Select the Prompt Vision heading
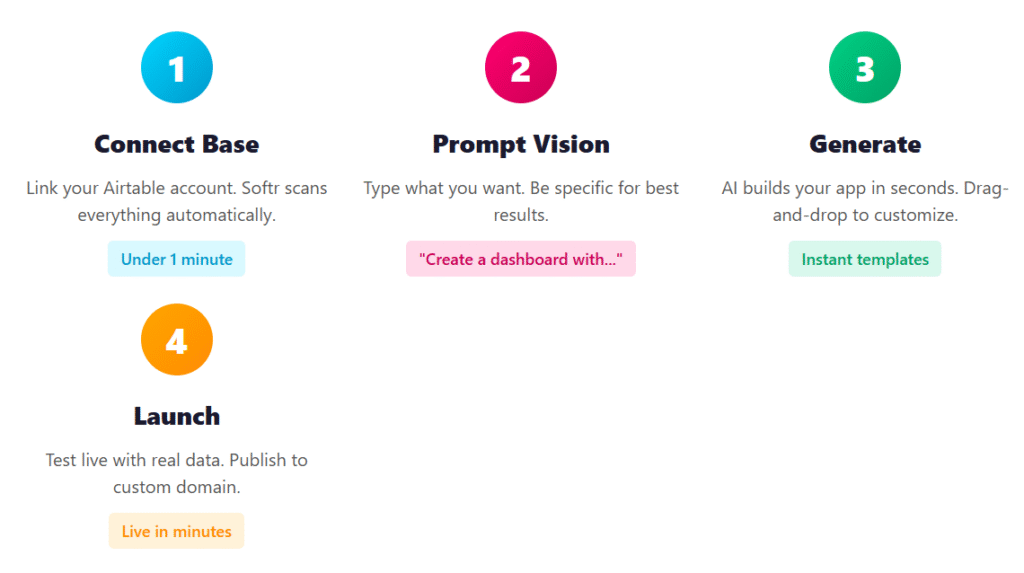The height and width of the screenshot is (573, 1024). [x=521, y=144]
